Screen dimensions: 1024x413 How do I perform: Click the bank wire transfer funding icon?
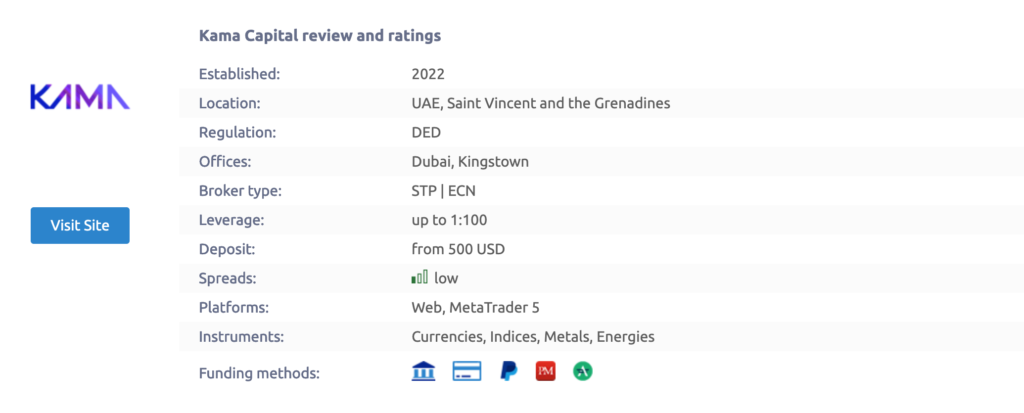(x=424, y=372)
